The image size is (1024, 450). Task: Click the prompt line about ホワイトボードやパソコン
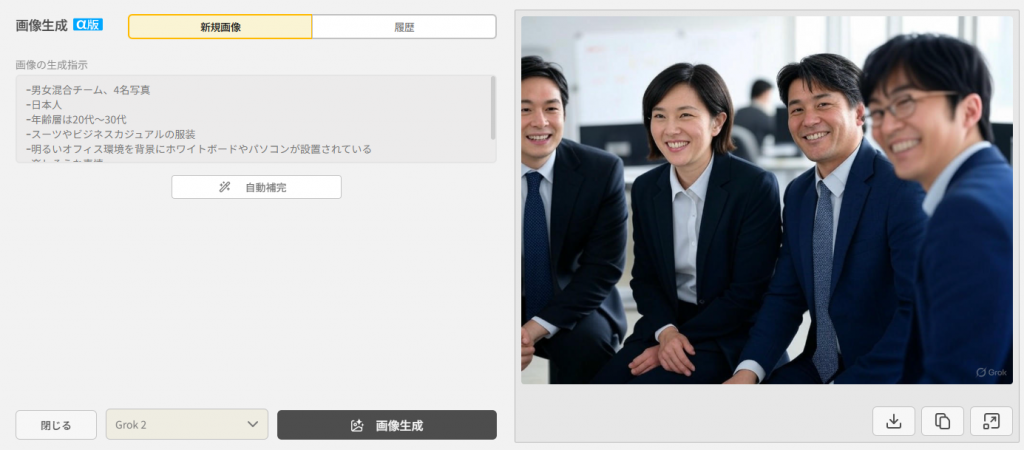pyautogui.click(x=199, y=150)
